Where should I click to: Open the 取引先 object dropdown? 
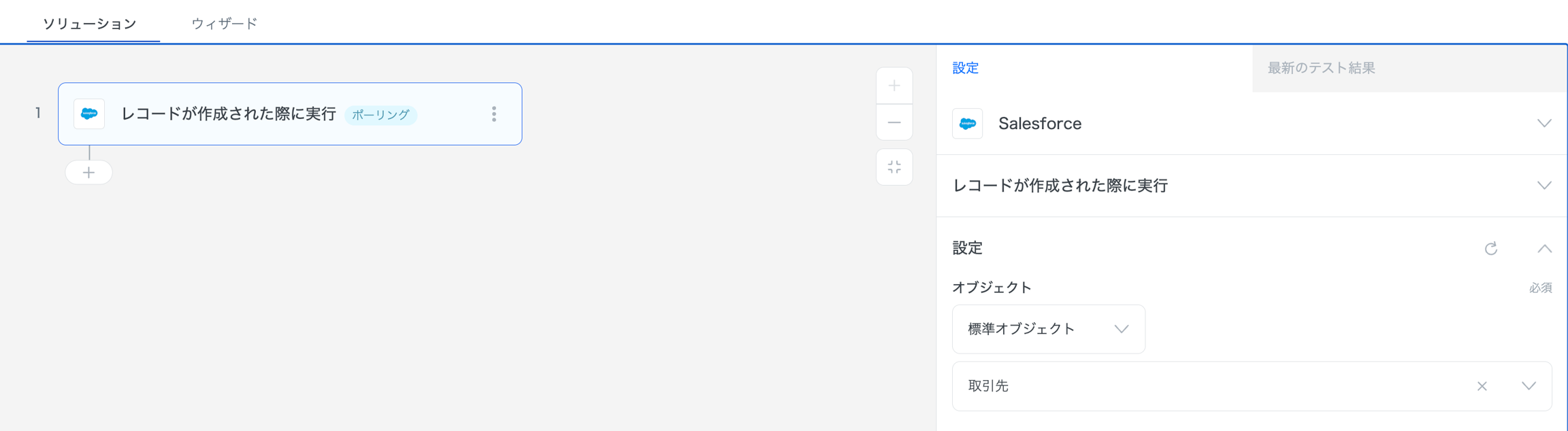(x=1529, y=386)
